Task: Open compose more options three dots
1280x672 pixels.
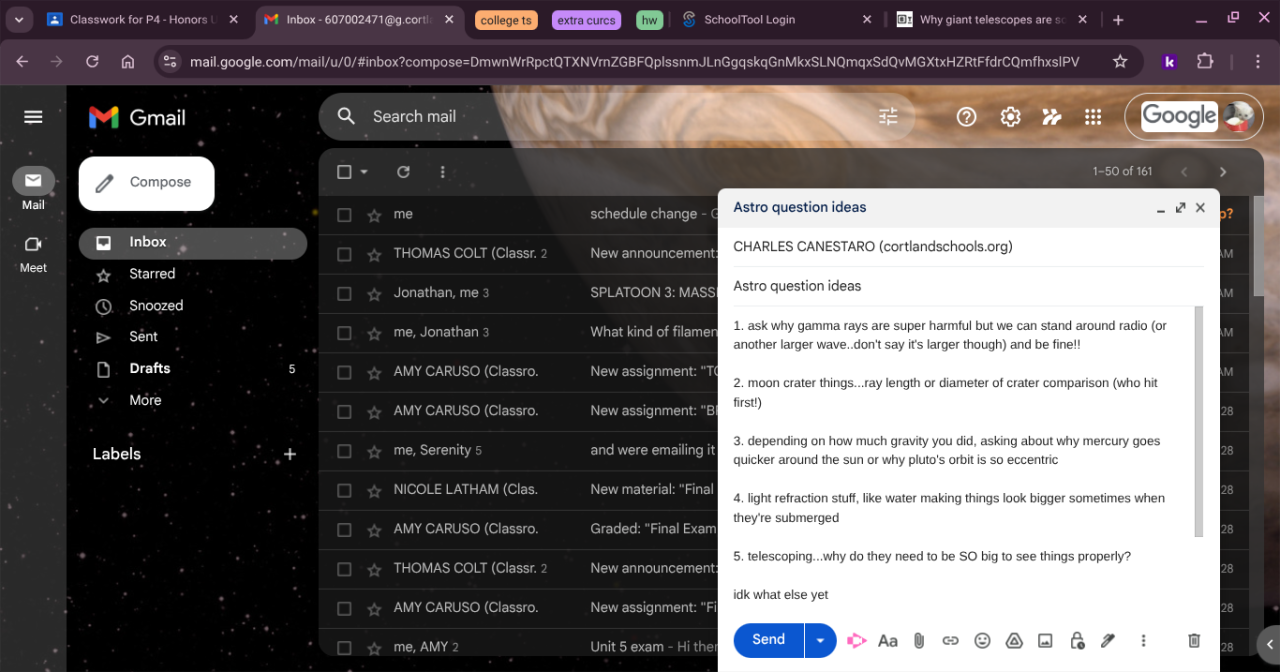Action: (1143, 641)
